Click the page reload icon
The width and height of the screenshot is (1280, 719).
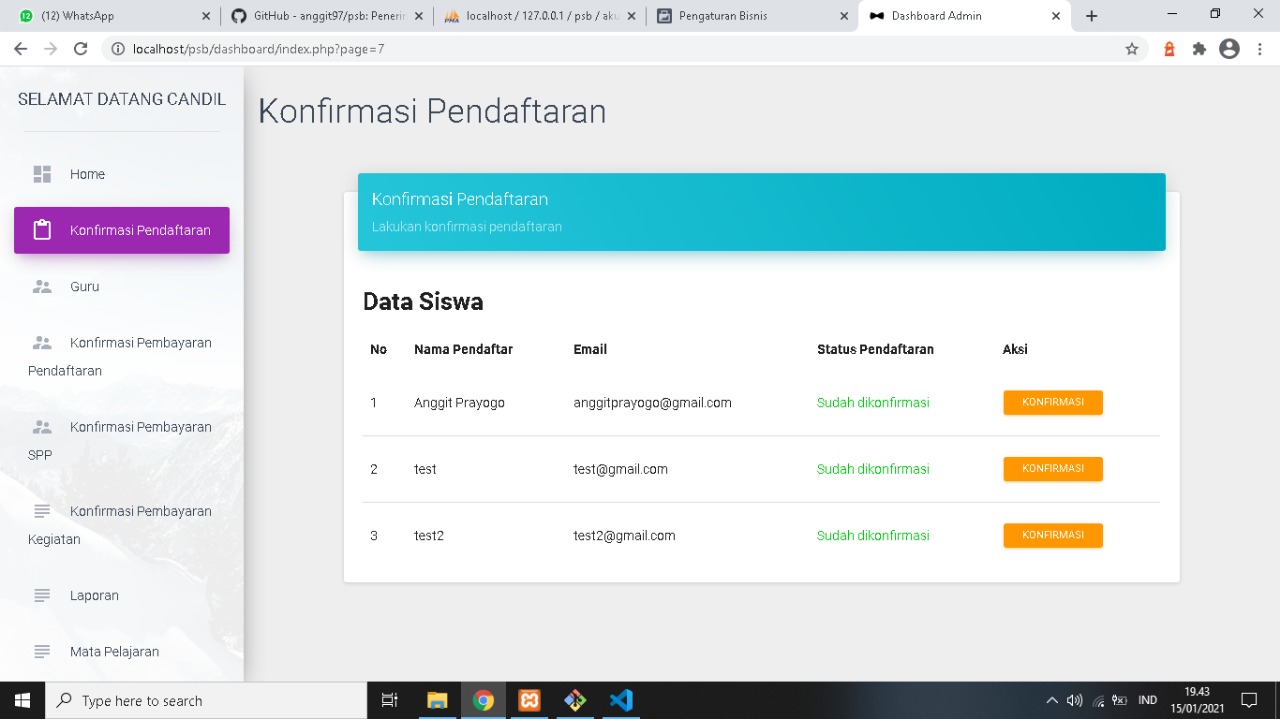pos(81,47)
